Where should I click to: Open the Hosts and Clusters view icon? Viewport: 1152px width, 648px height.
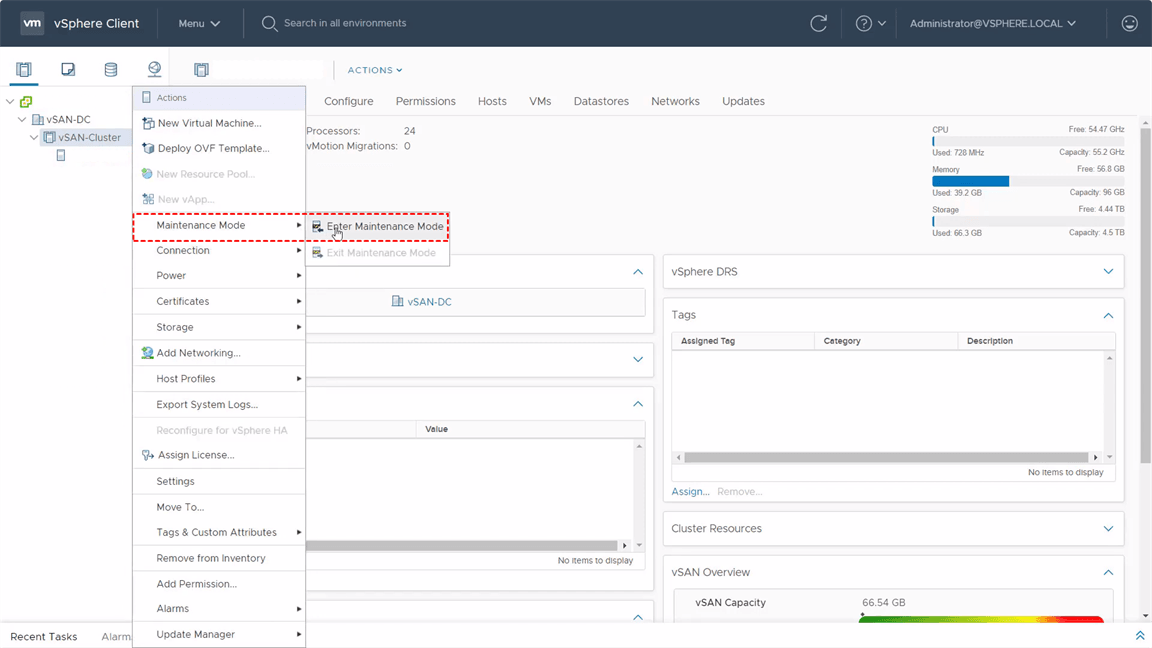point(24,70)
